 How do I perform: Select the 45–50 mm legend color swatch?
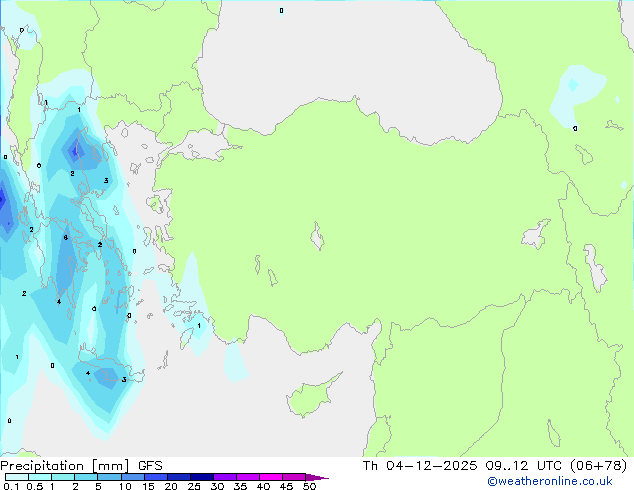[294, 477]
